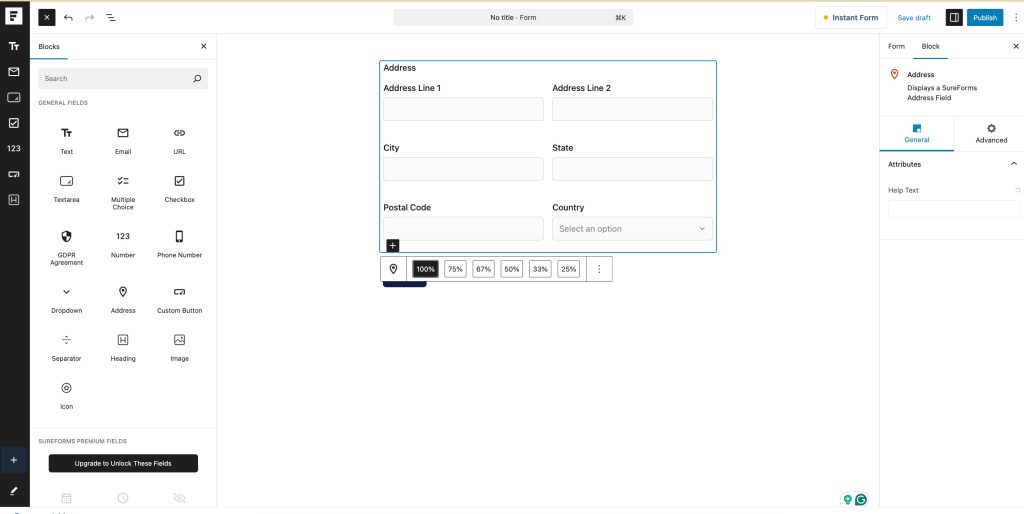Viewport: 1024px width, 514px height.
Task: Toggle the settings sidebar panel
Action: (953, 18)
